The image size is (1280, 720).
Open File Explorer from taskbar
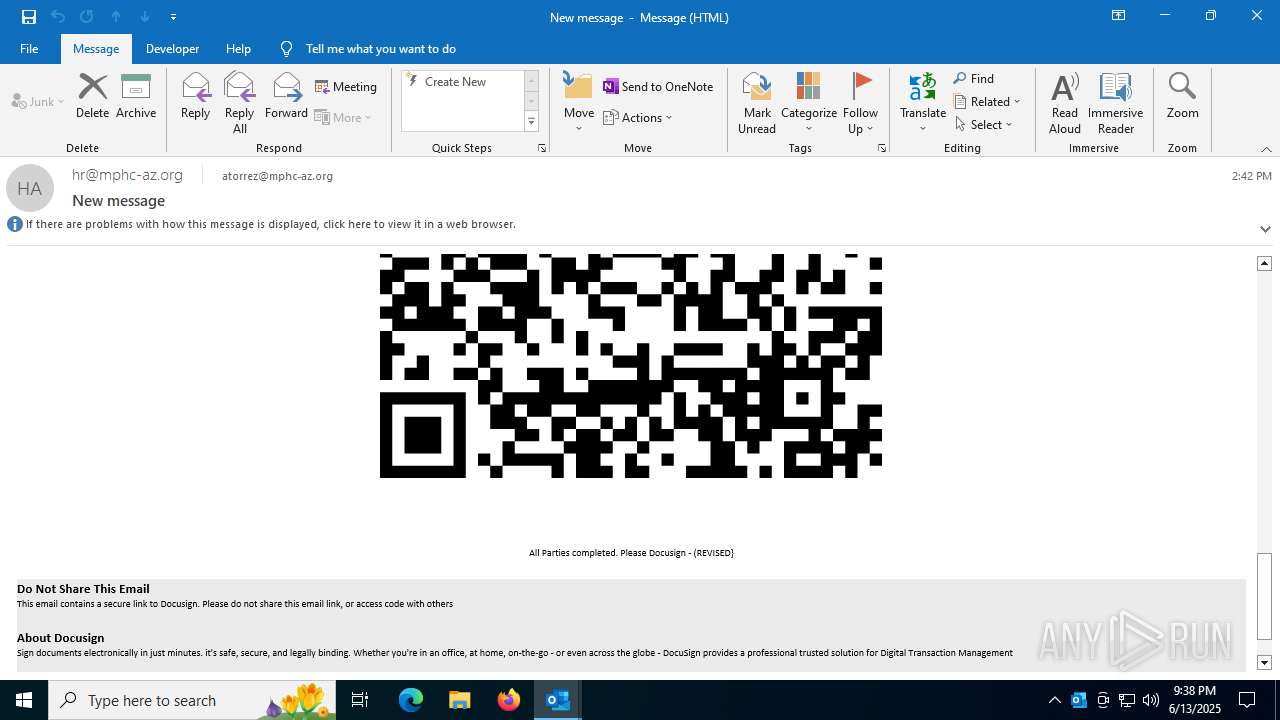(459, 700)
